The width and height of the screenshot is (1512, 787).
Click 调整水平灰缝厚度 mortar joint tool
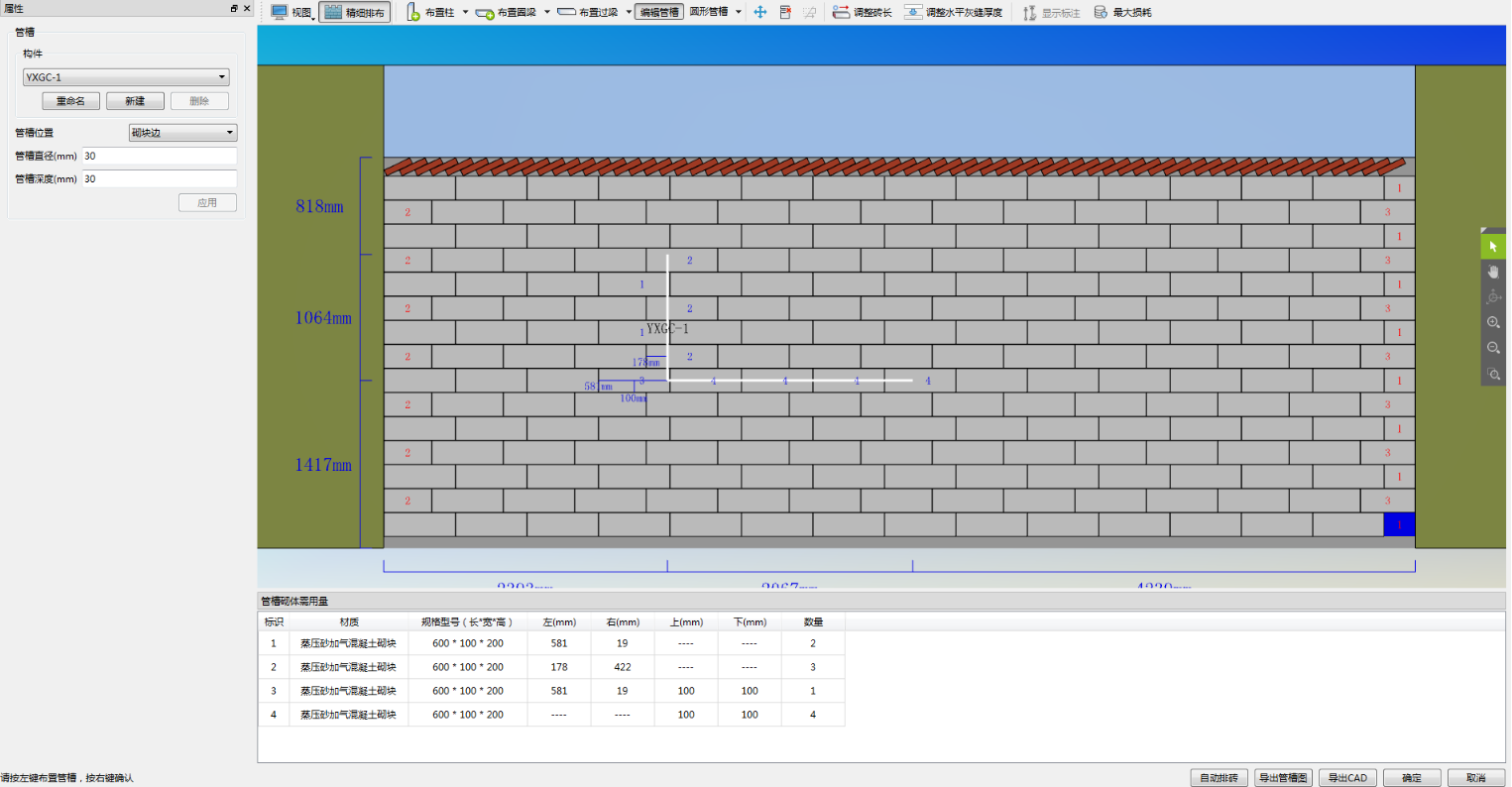tap(953, 12)
